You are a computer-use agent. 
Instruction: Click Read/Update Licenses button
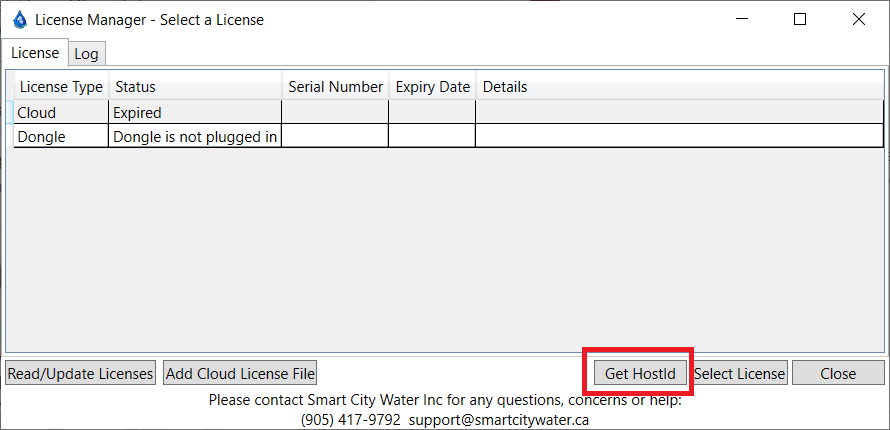pyautogui.click(x=80, y=374)
